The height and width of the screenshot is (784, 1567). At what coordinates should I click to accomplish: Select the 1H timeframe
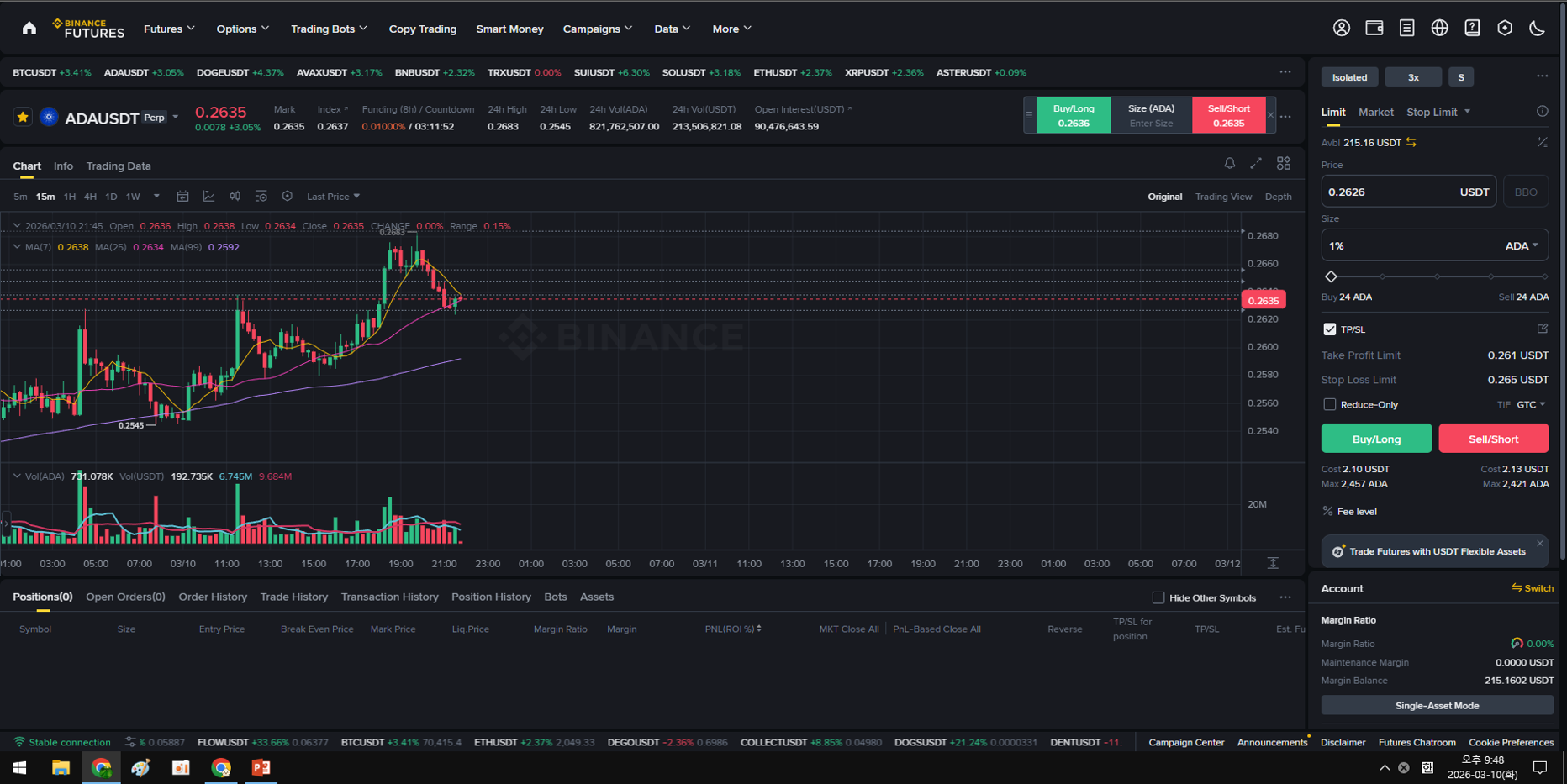70,197
